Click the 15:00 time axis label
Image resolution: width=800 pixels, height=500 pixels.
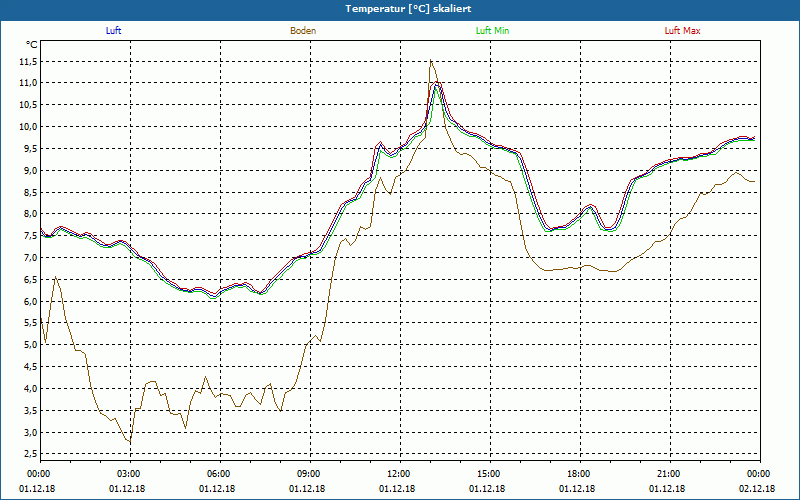point(489,474)
